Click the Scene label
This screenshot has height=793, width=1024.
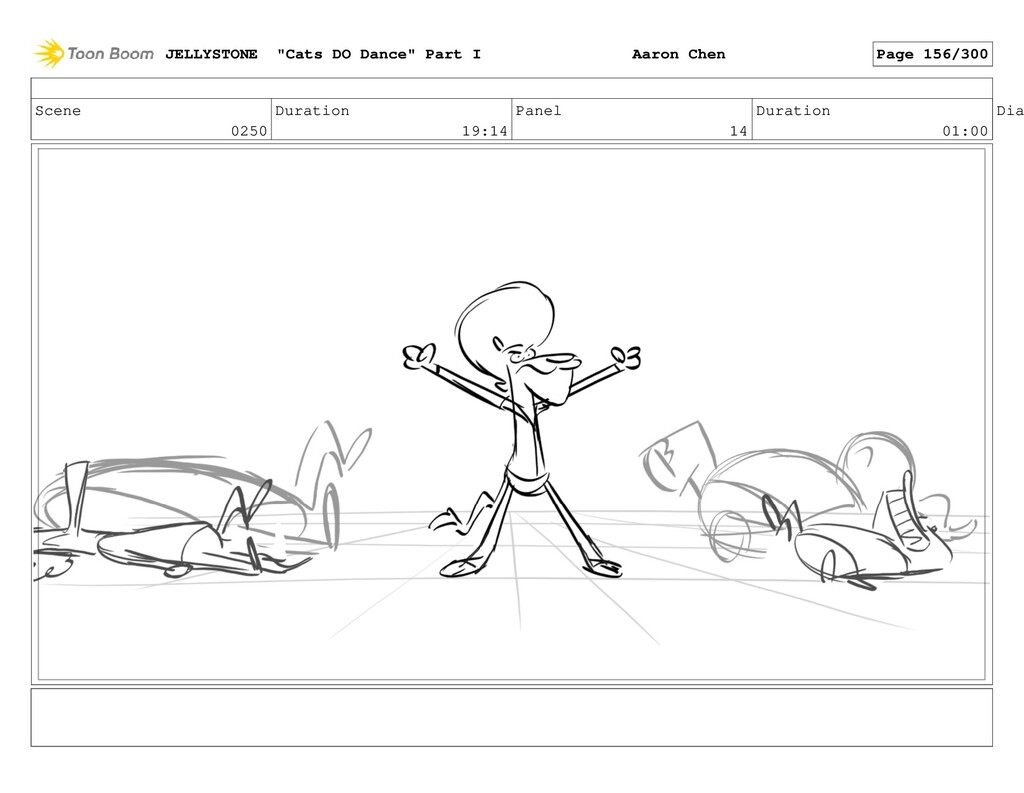pos(58,110)
